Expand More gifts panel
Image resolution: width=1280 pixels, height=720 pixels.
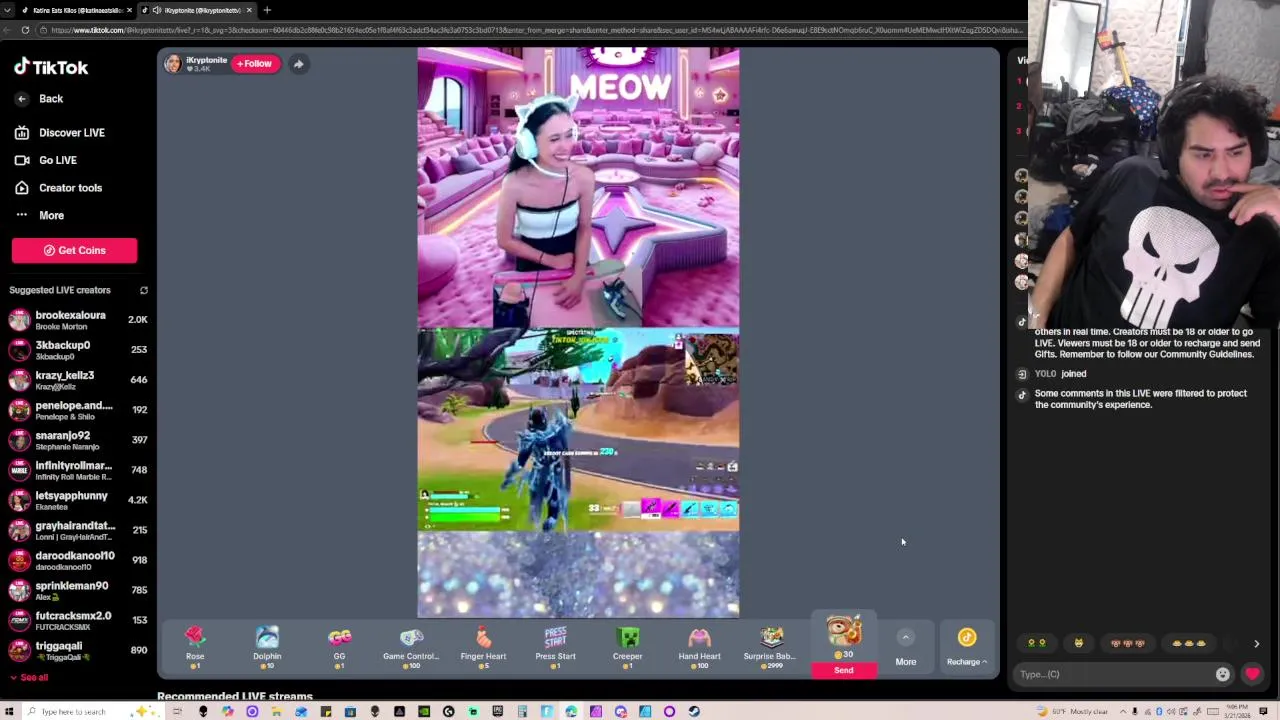pyautogui.click(x=905, y=648)
